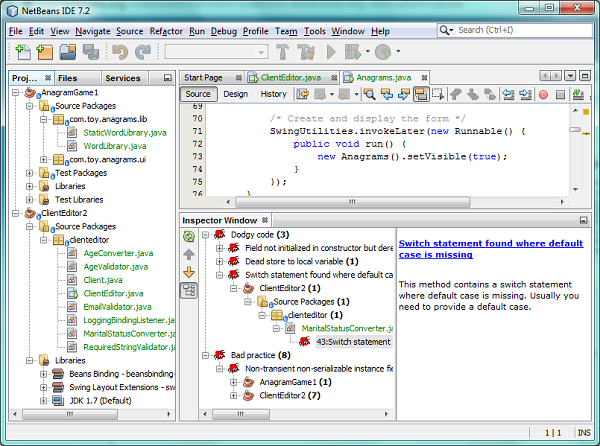This screenshot has height=446, width=600.
Task: Click the New File toolbar icon
Action: 23,52
